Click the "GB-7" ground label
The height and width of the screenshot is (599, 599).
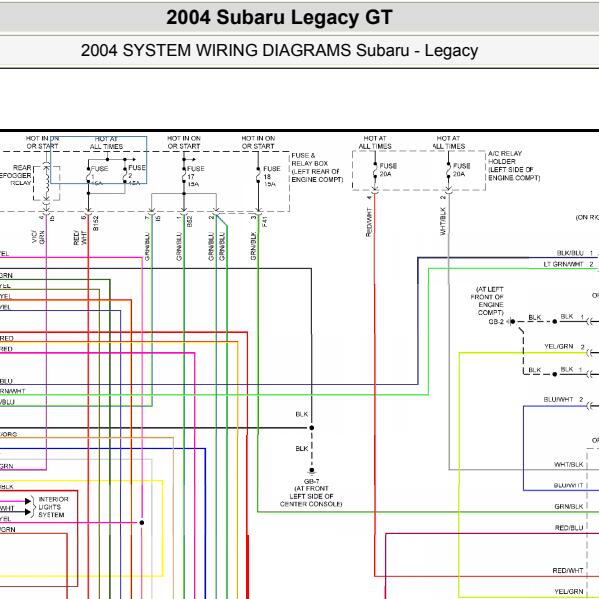[311, 481]
